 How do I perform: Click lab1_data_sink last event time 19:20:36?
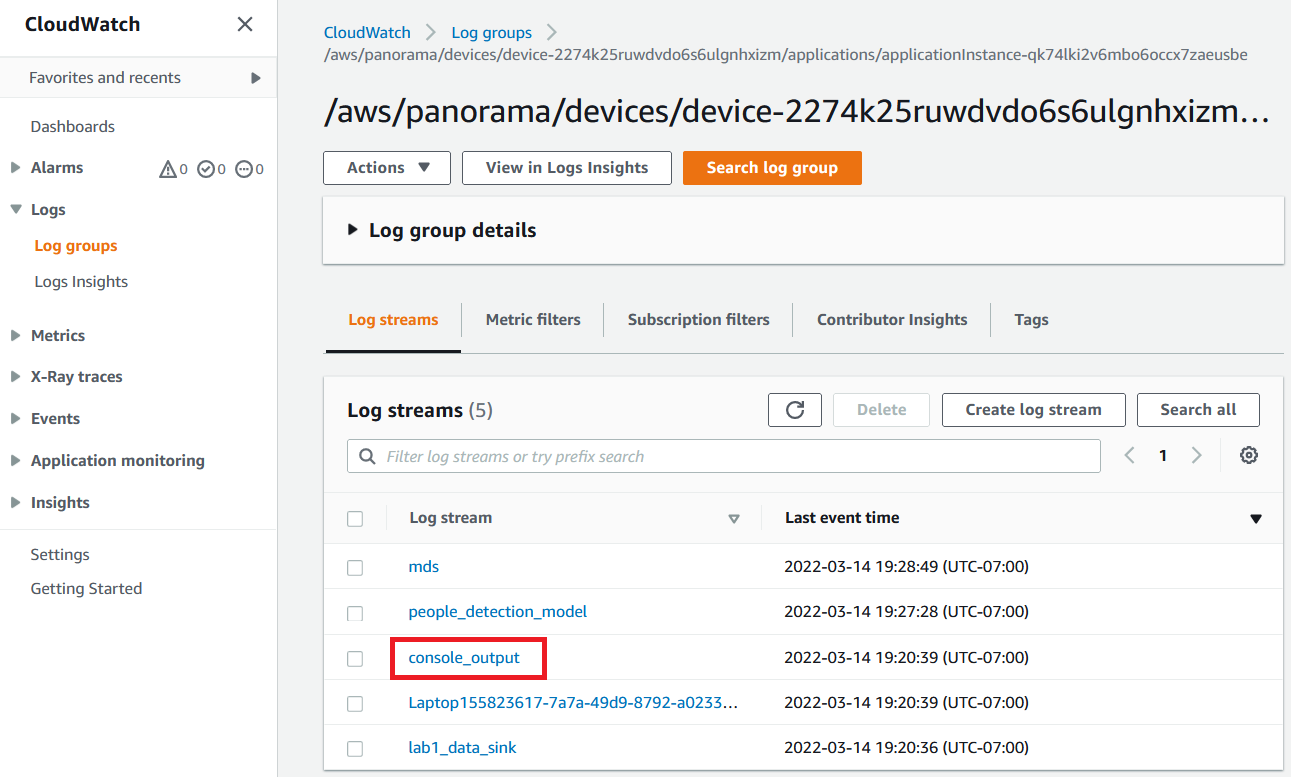(906, 748)
